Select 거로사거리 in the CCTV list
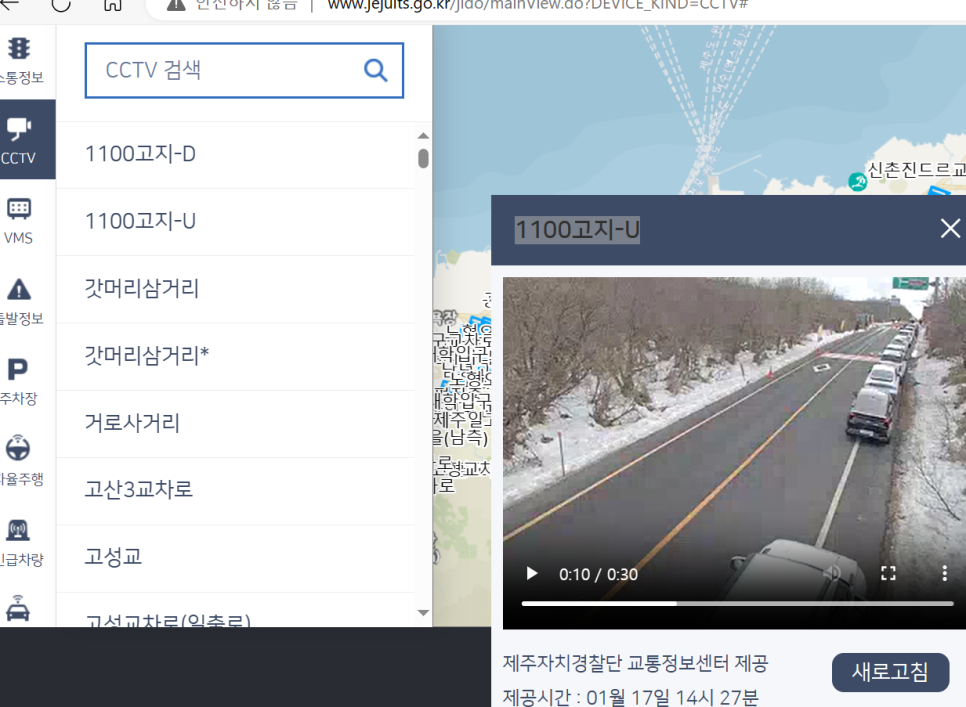The height and width of the screenshot is (707, 966). pyautogui.click(x=235, y=423)
